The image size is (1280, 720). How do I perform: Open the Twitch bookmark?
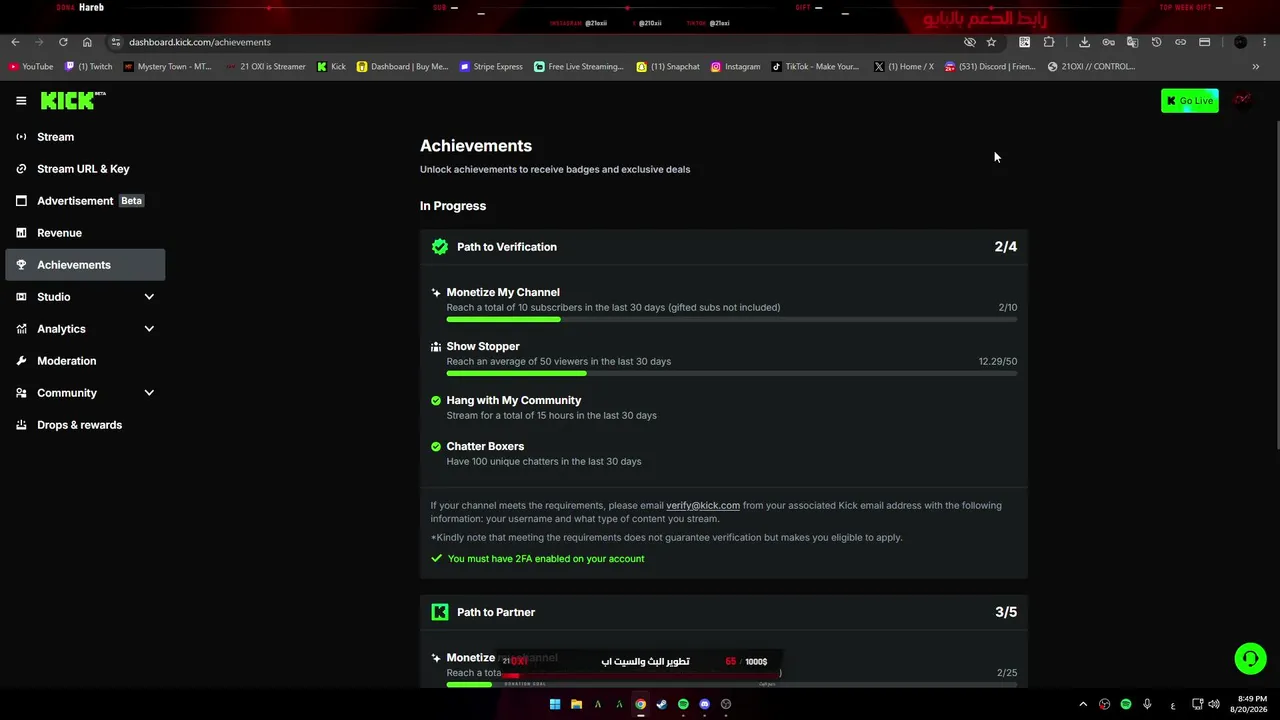coord(89,67)
